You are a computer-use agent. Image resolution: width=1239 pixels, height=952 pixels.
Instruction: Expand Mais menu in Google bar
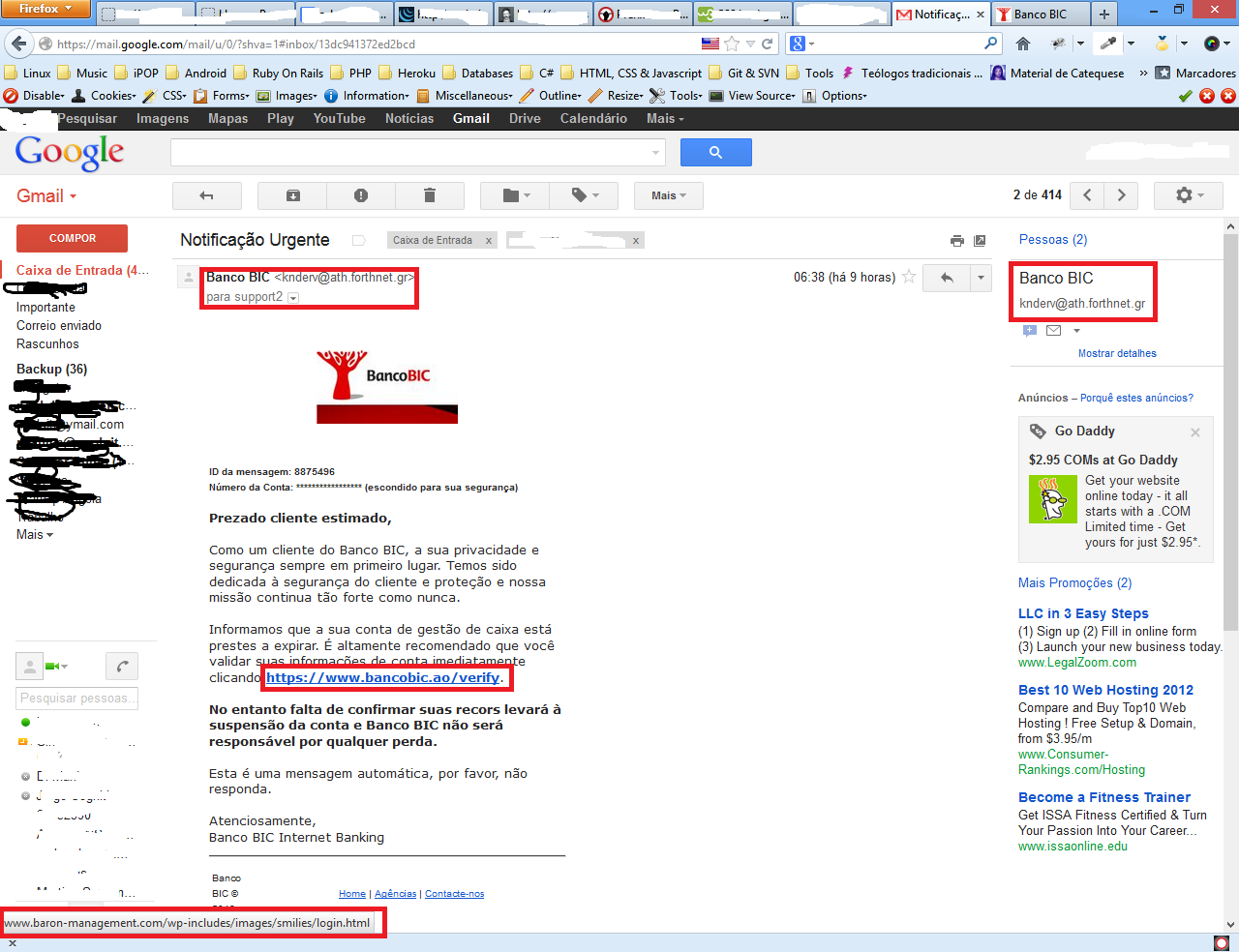(x=665, y=118)
